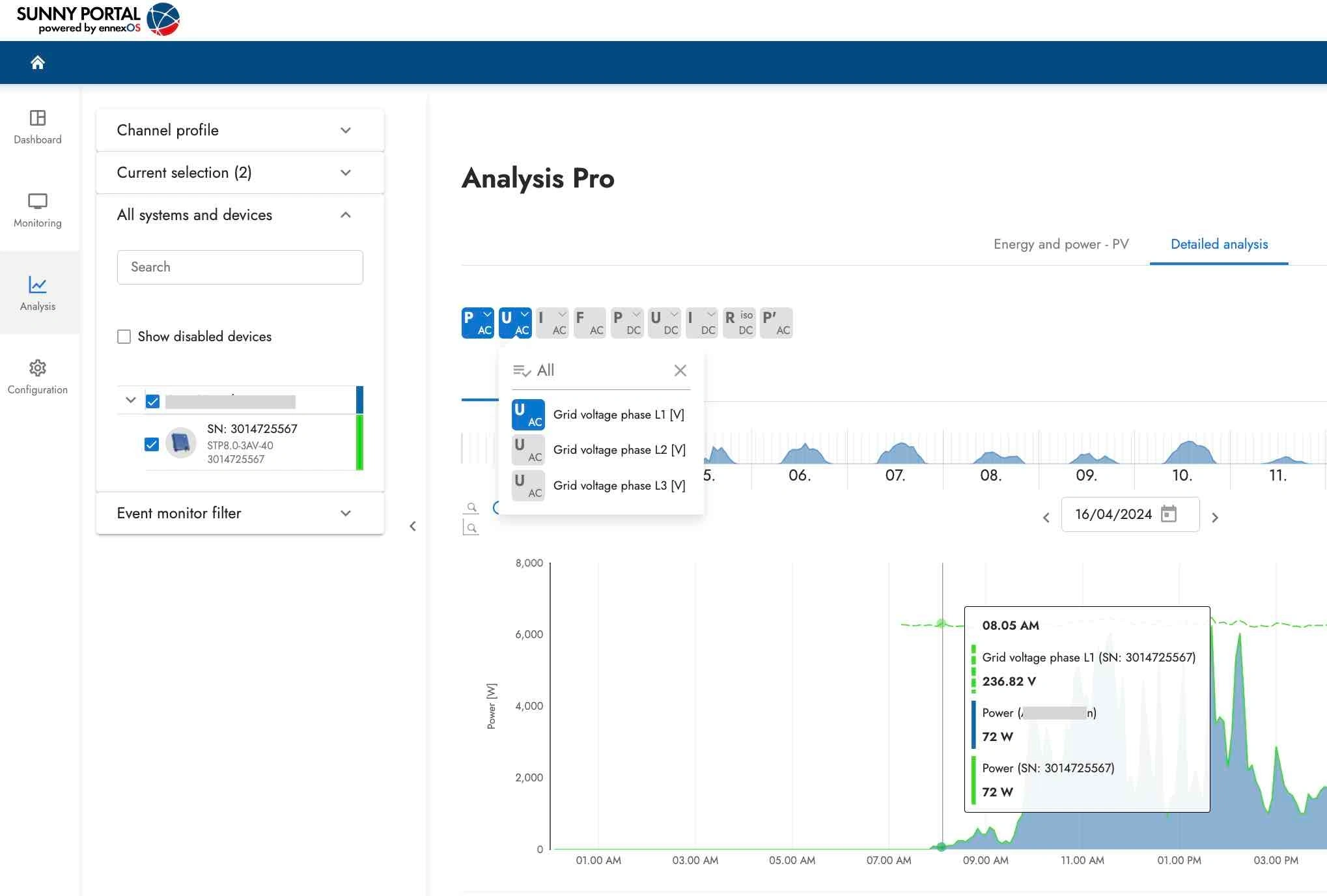Viewport: 1327px width, 896px height.
Task: Click the zoom magnifier icon above chart
Action: [x=471, y=507]
